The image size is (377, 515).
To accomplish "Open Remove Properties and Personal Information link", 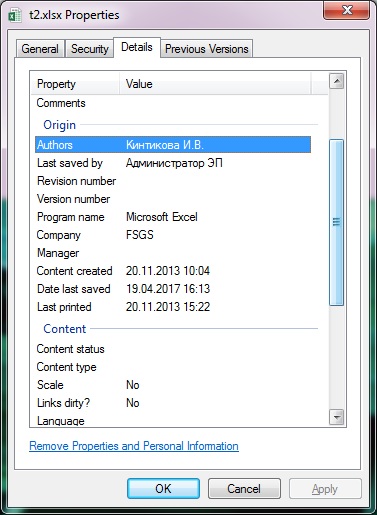I will [x=134, y=446].
